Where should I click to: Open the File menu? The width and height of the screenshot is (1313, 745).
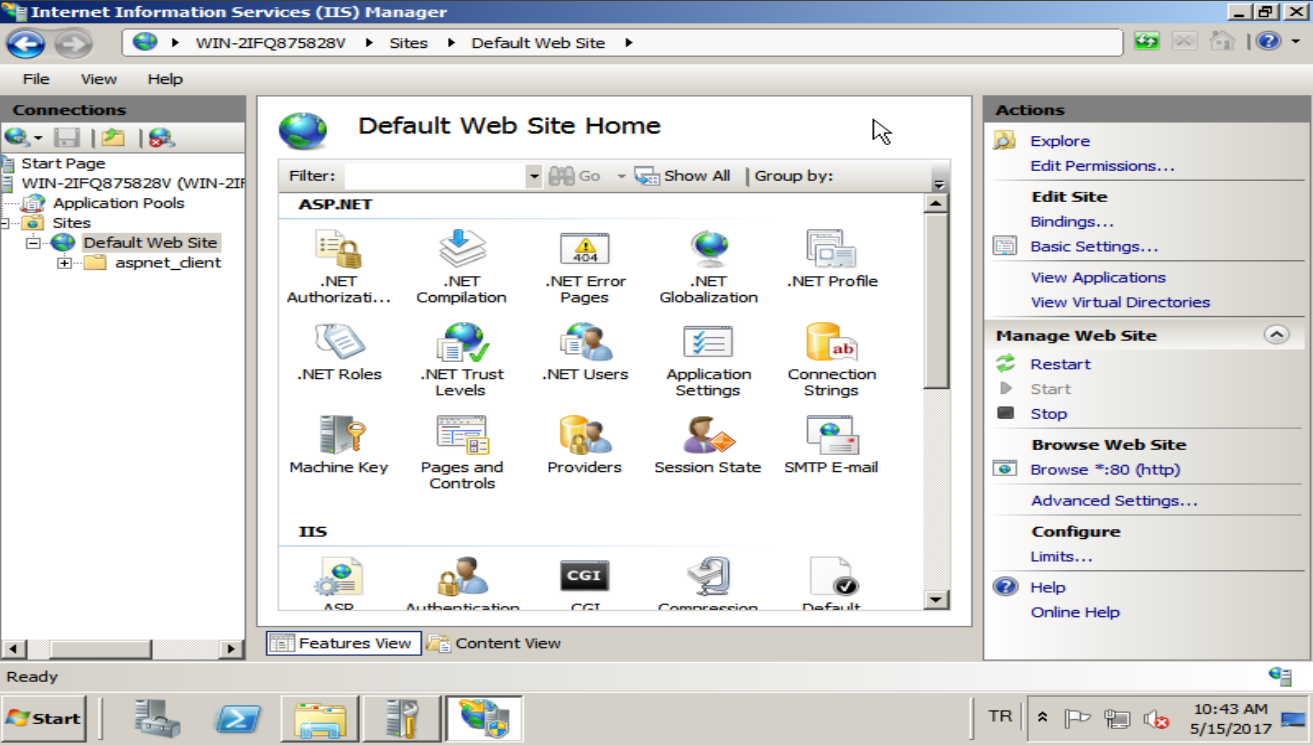pos(36,79)
